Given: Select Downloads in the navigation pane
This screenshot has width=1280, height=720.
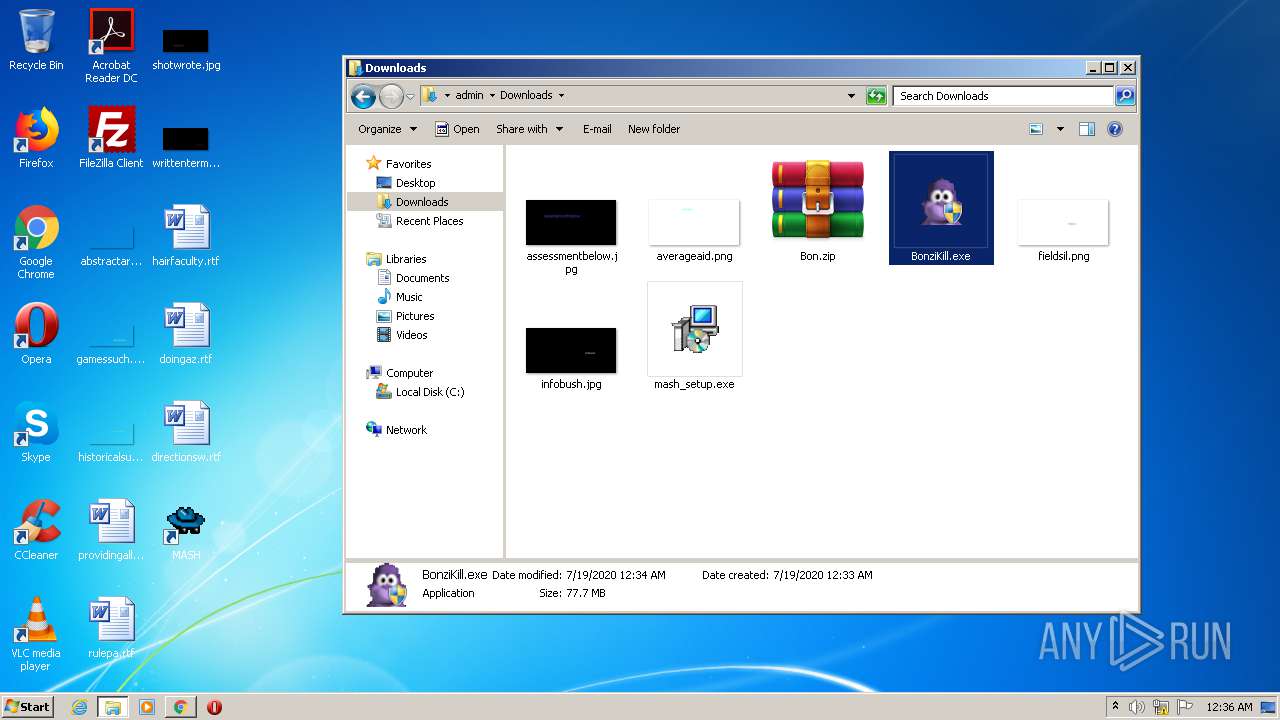Looking at the screenshot, I should click(x=422, y=202).
